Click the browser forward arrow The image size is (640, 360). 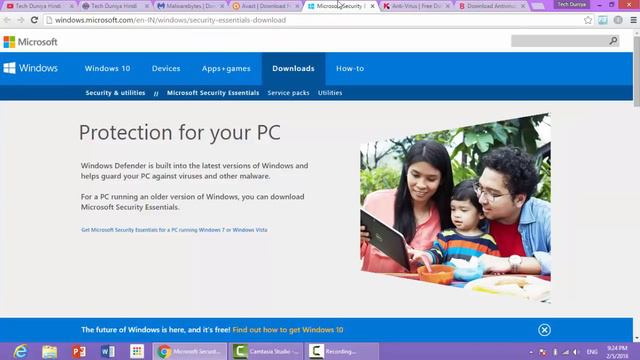[20, 20]
